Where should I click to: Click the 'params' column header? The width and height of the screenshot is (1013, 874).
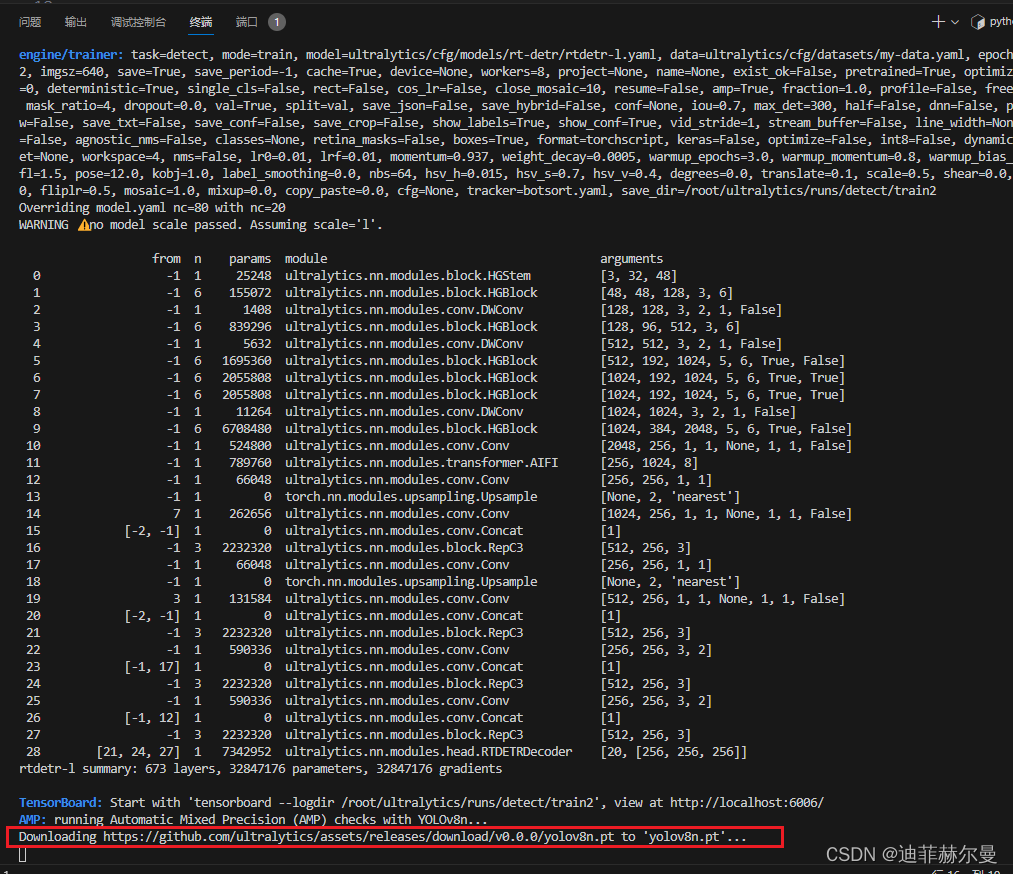click(250, 258)
